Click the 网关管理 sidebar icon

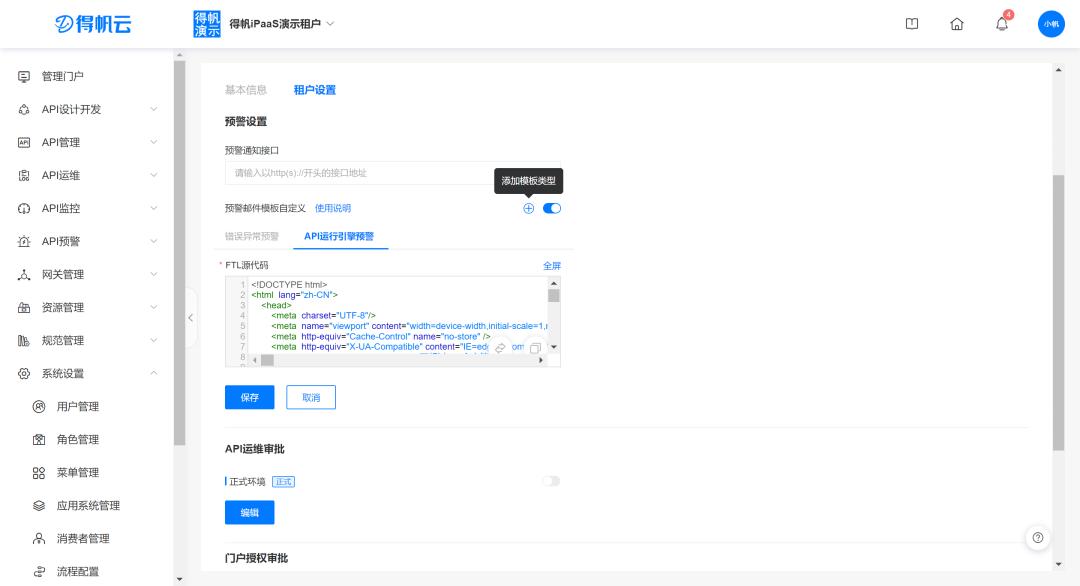coord(24,275)
